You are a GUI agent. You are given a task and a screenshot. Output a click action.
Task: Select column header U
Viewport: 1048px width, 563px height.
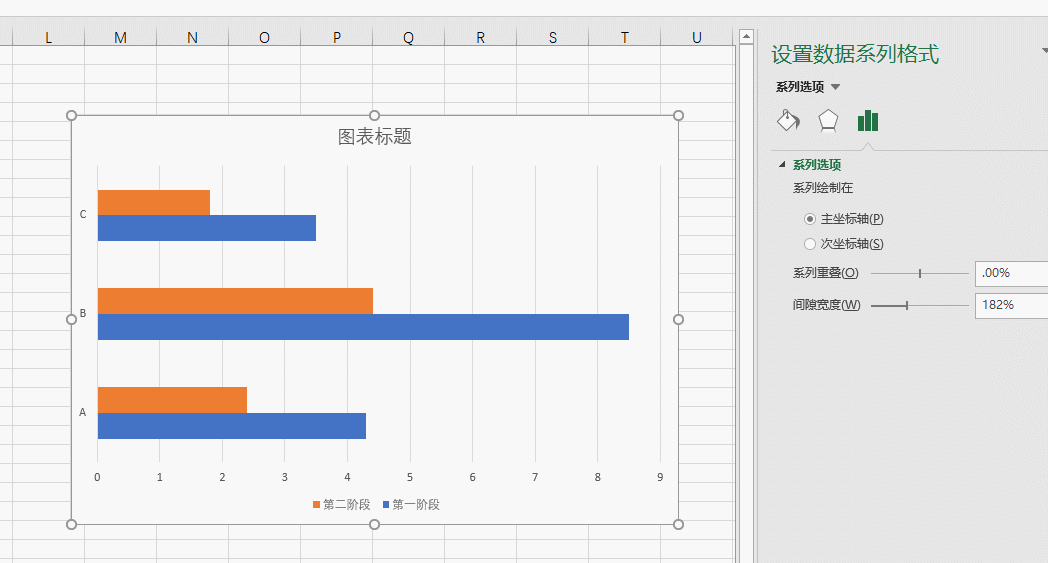[x=697, y=37]
